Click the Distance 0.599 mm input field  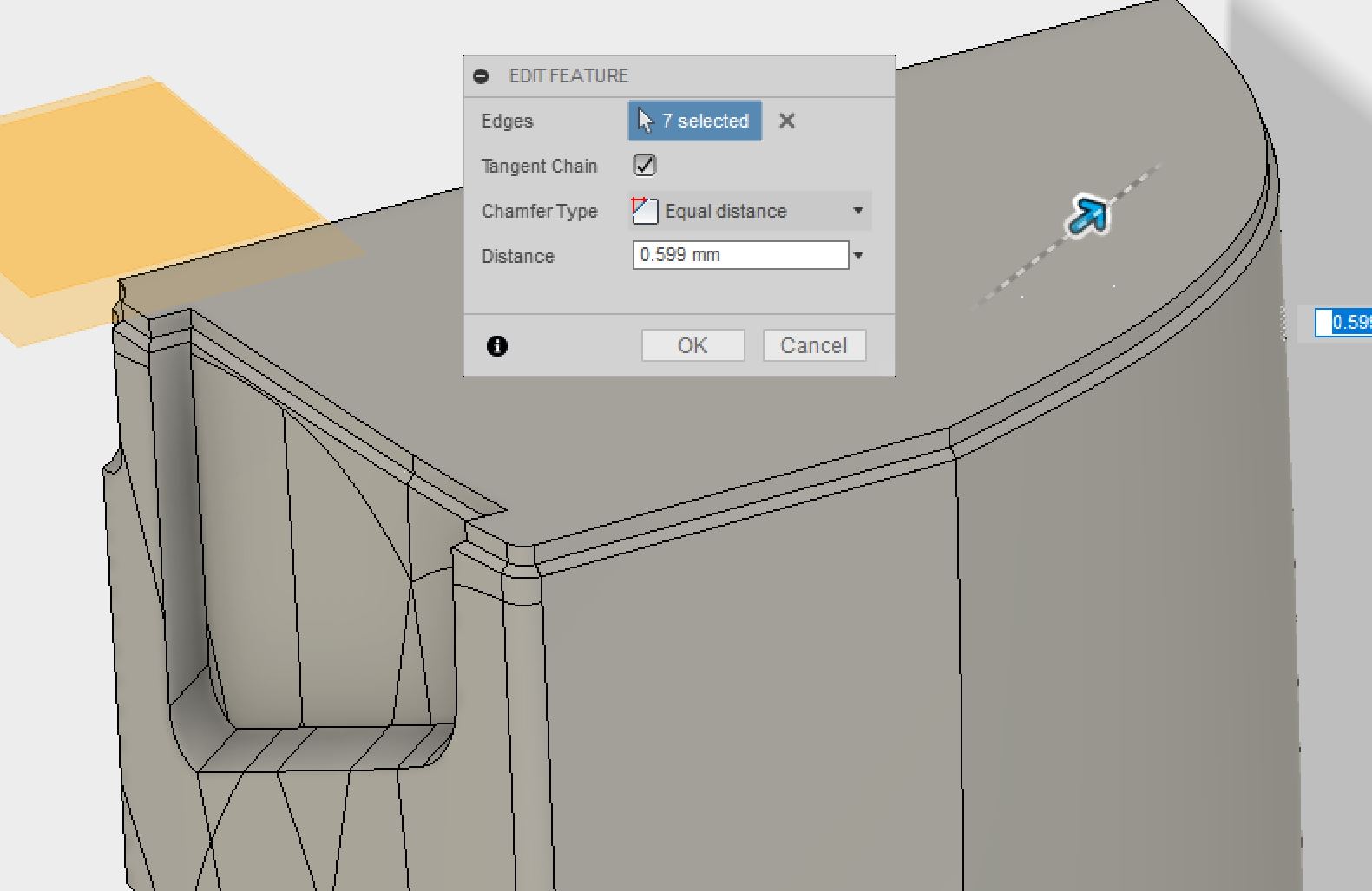(739, 255)
